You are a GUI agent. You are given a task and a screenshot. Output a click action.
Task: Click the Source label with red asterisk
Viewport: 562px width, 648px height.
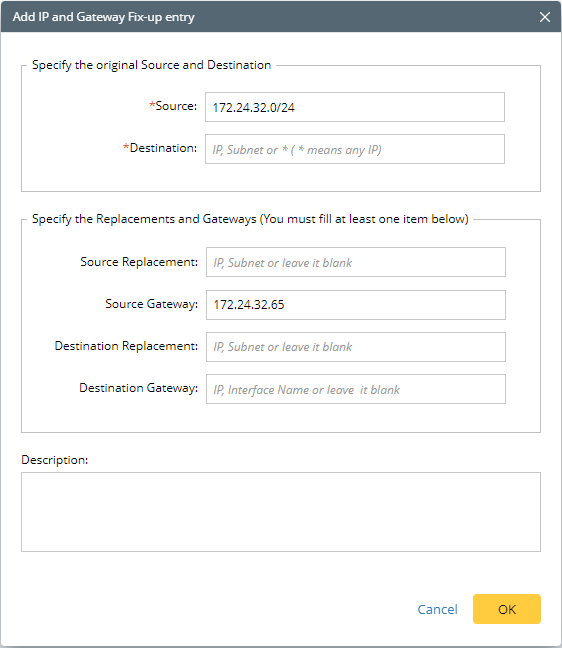(x=173, y=106)
